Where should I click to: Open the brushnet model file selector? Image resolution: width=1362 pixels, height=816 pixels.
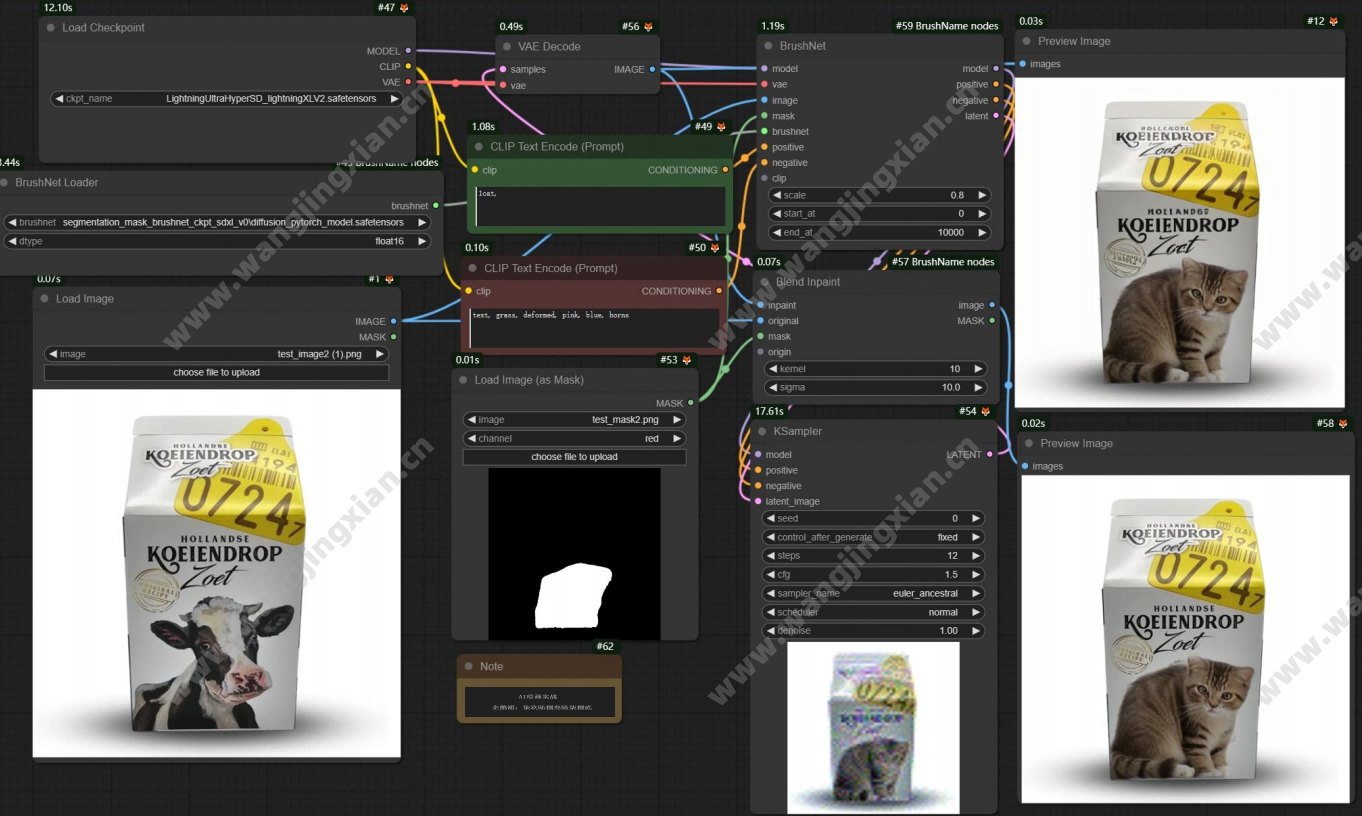click(217, 222)
